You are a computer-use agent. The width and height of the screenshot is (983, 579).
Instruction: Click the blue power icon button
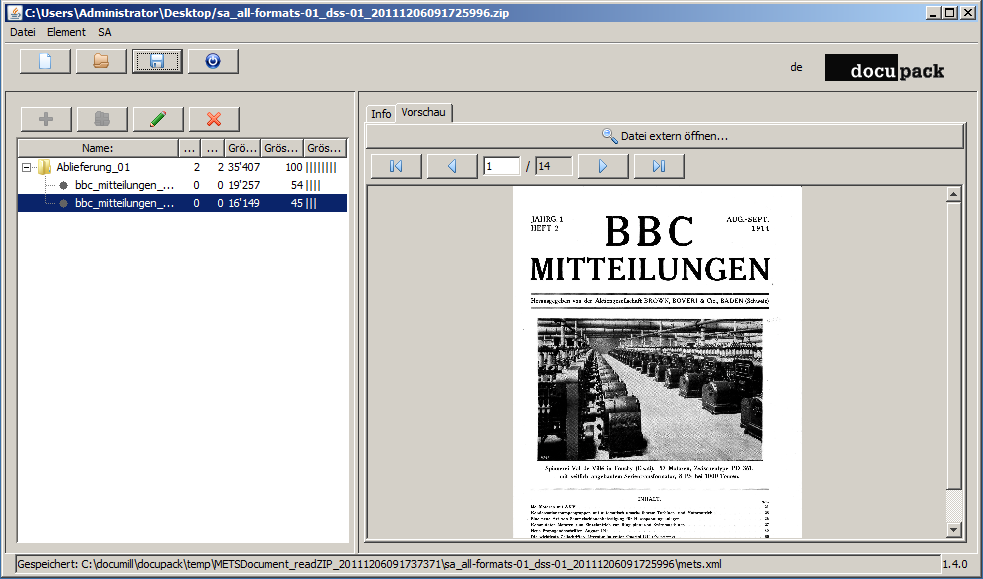[x=213, y=61]
